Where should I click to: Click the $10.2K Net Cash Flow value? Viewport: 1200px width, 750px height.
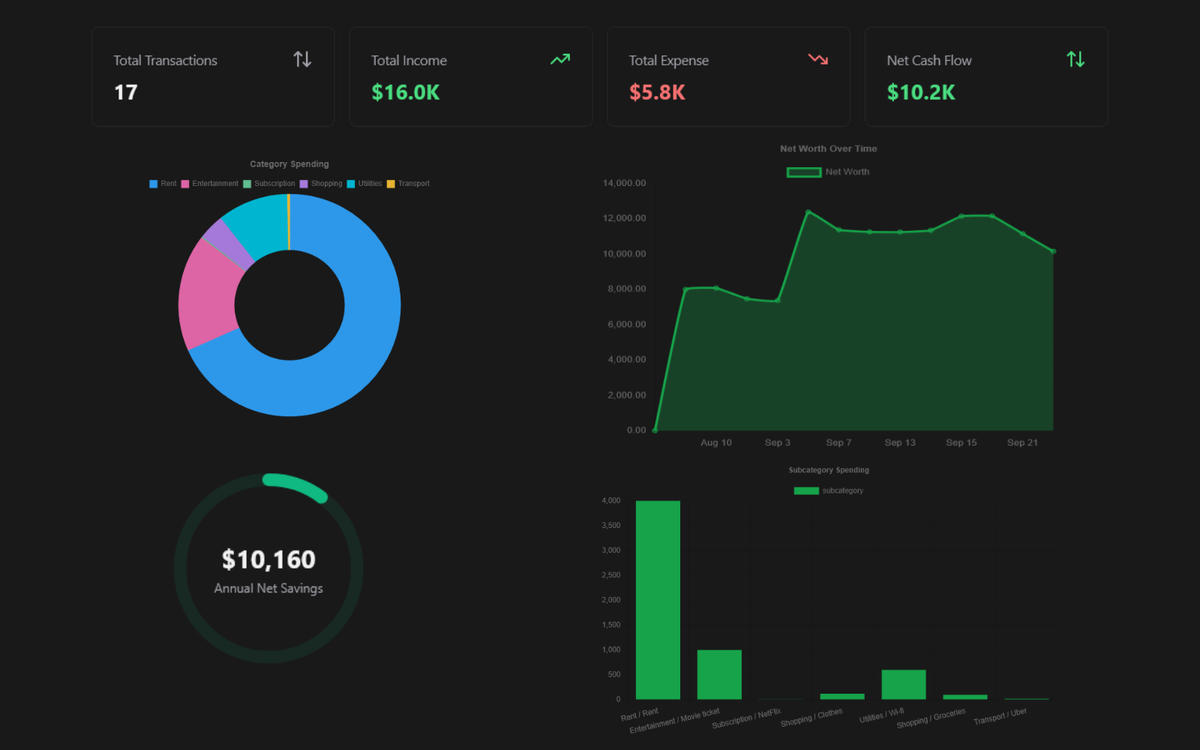click(x=921, y=92)
